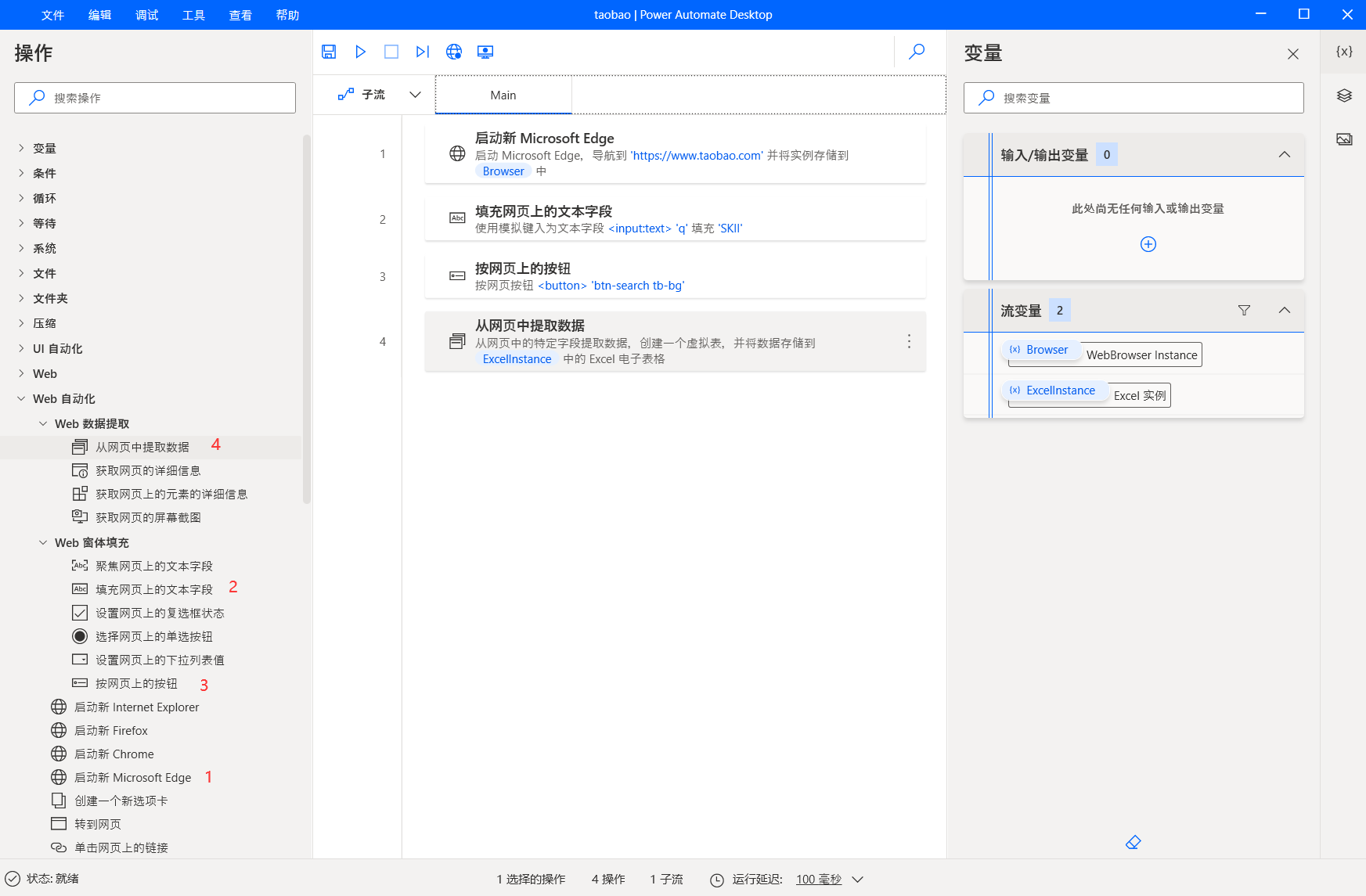
Task: Expand the 变量 action group
Action: (21, 148)
